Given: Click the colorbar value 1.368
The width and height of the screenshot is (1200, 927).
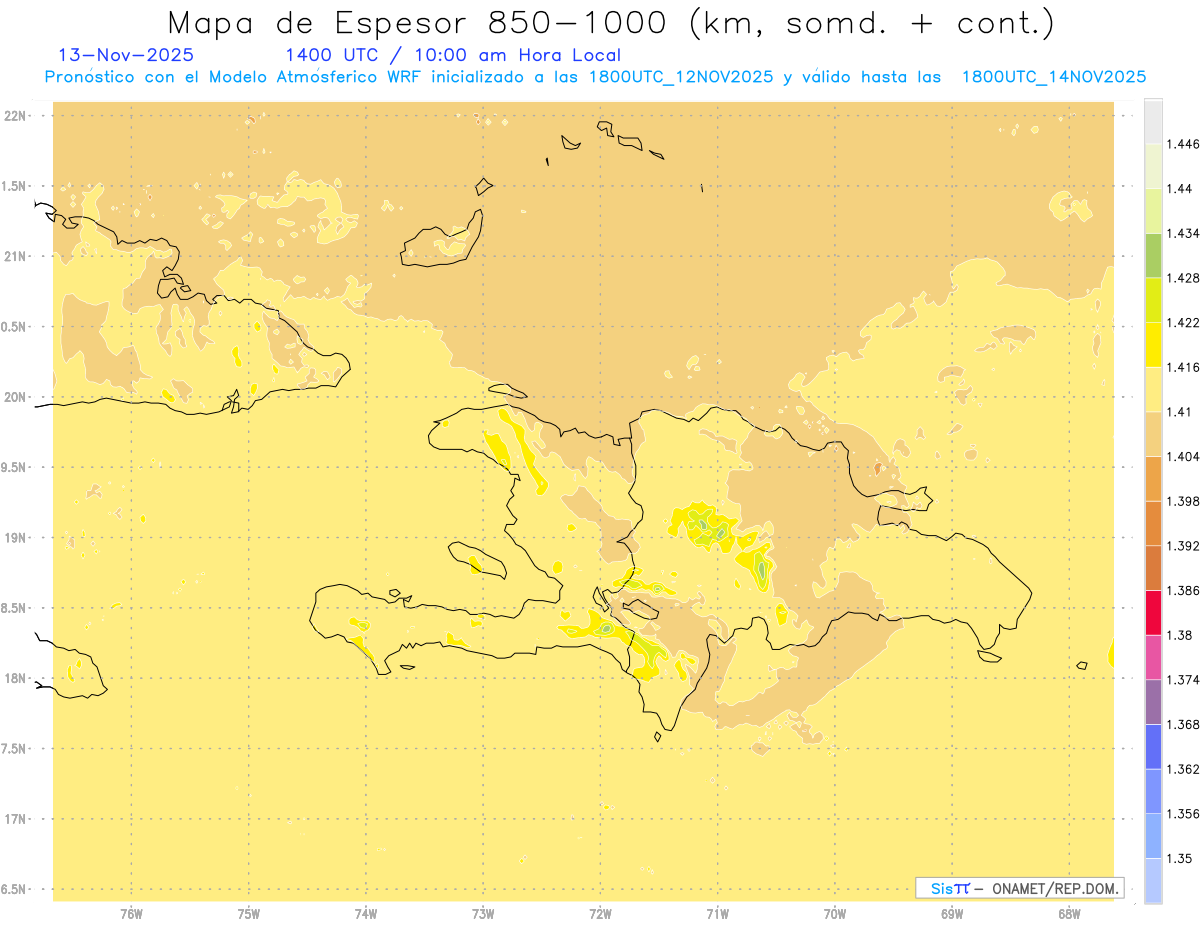Looking at the screenshot, I should click(x=1183, y=724).
